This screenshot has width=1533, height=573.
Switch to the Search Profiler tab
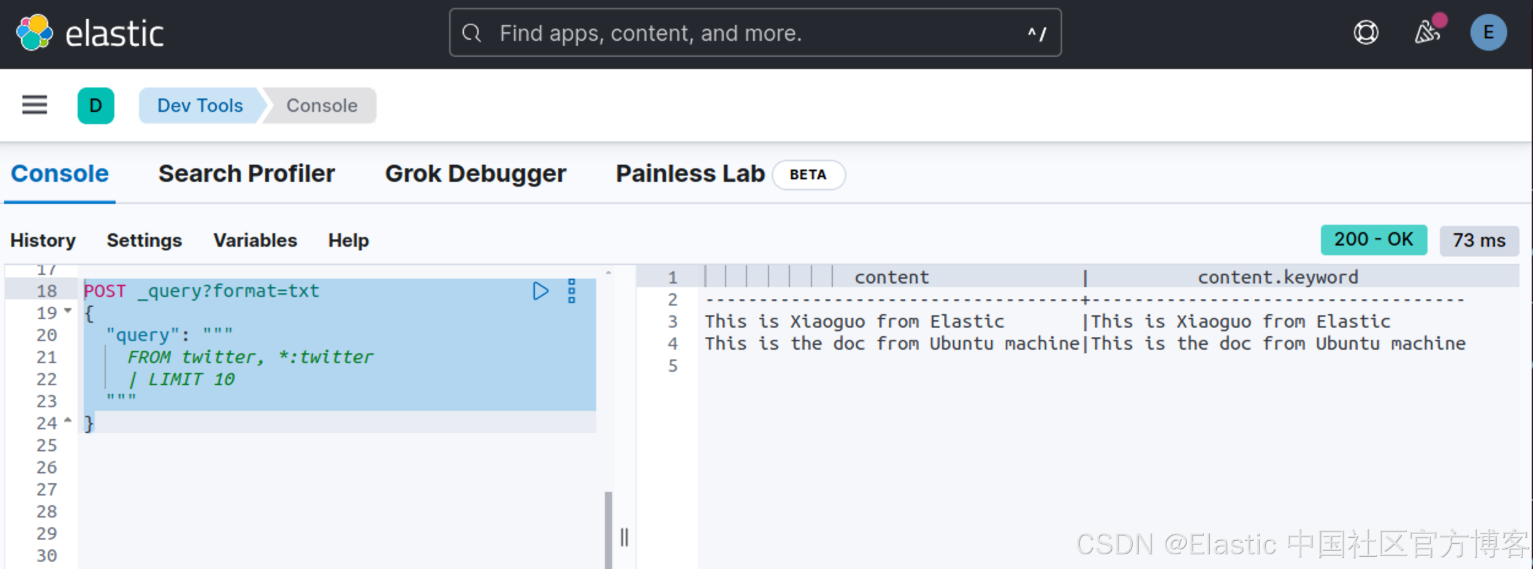click(246, 174)
